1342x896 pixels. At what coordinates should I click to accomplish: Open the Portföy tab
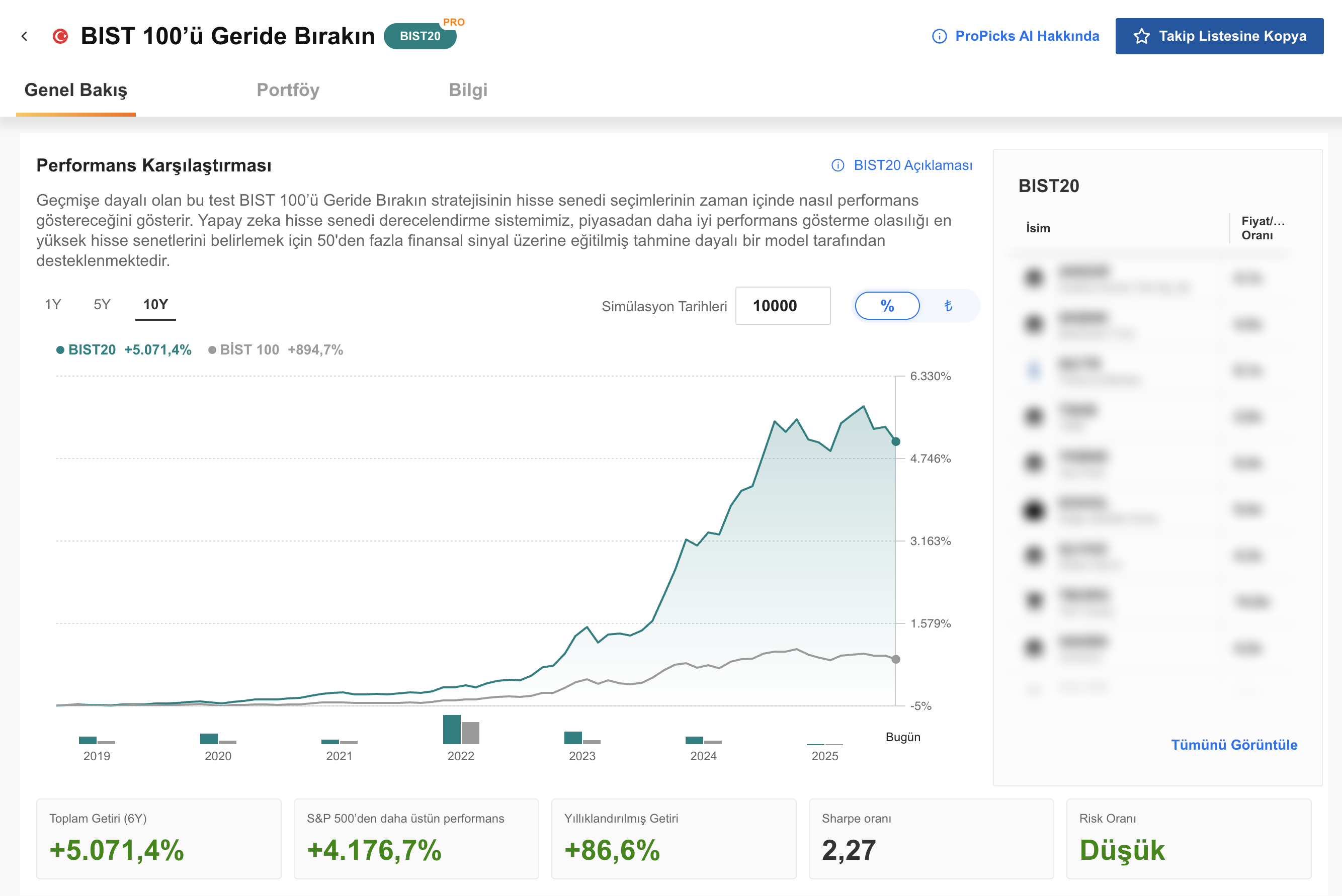pyautogui.click(x=288, y=89)
